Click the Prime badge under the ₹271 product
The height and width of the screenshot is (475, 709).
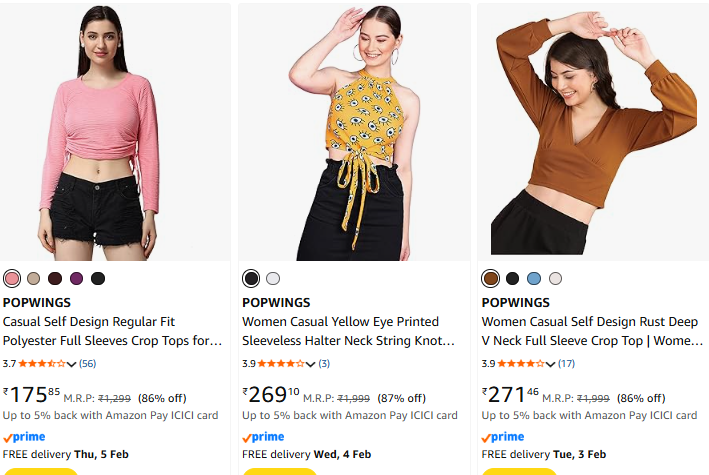click(x=503, y=437)
